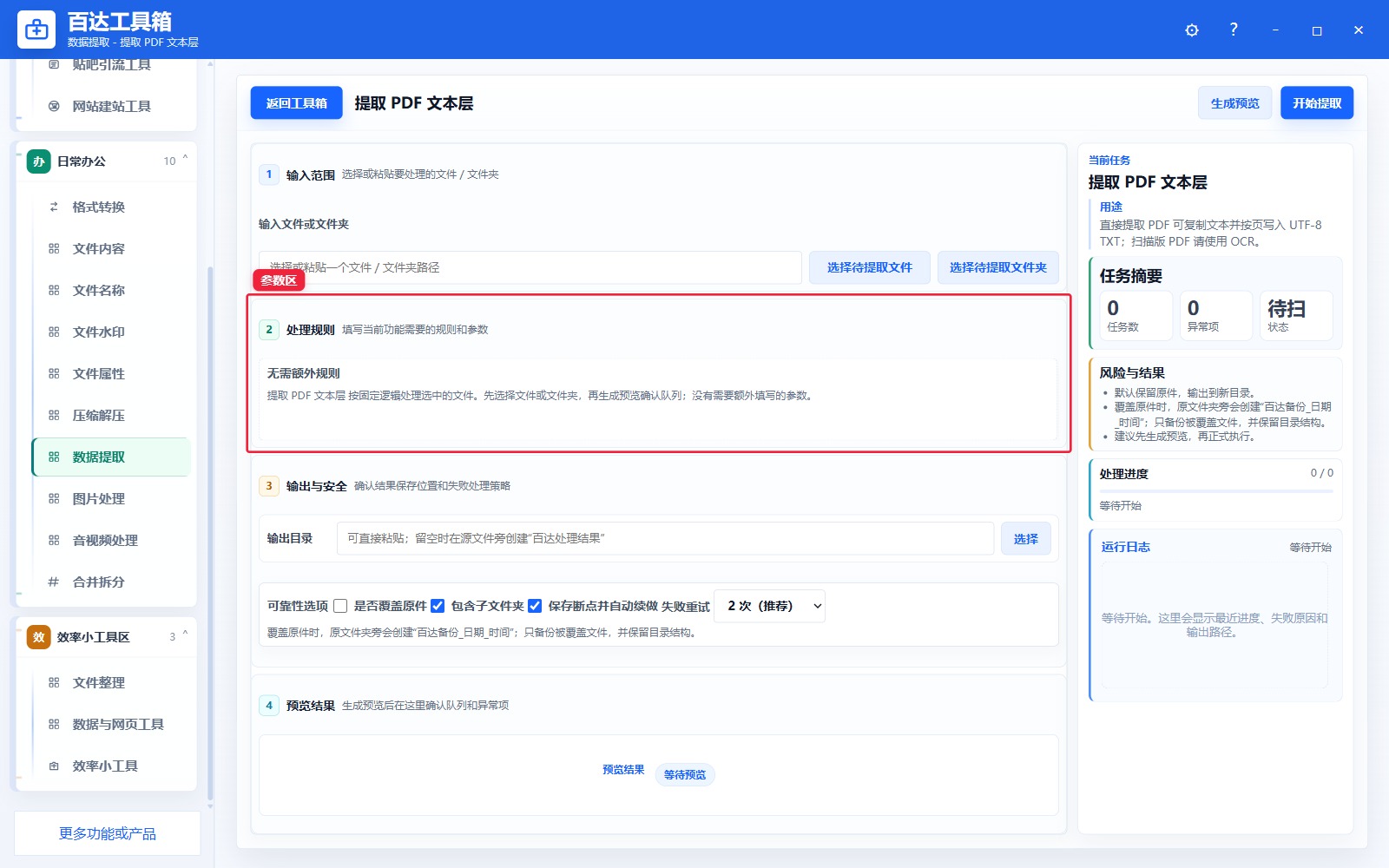1389x868 pixels.
Task: Click the input file or folder path field
Action: [530, 267]
